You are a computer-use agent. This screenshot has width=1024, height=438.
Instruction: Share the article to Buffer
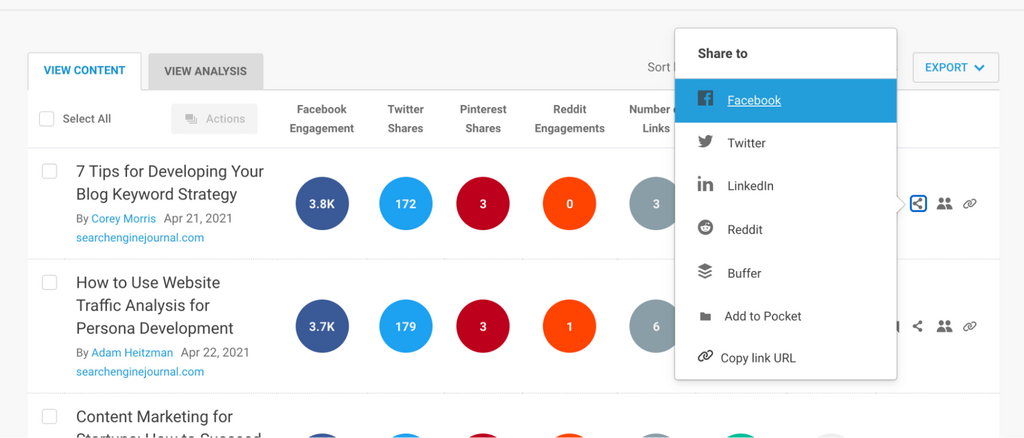point(744,273)
